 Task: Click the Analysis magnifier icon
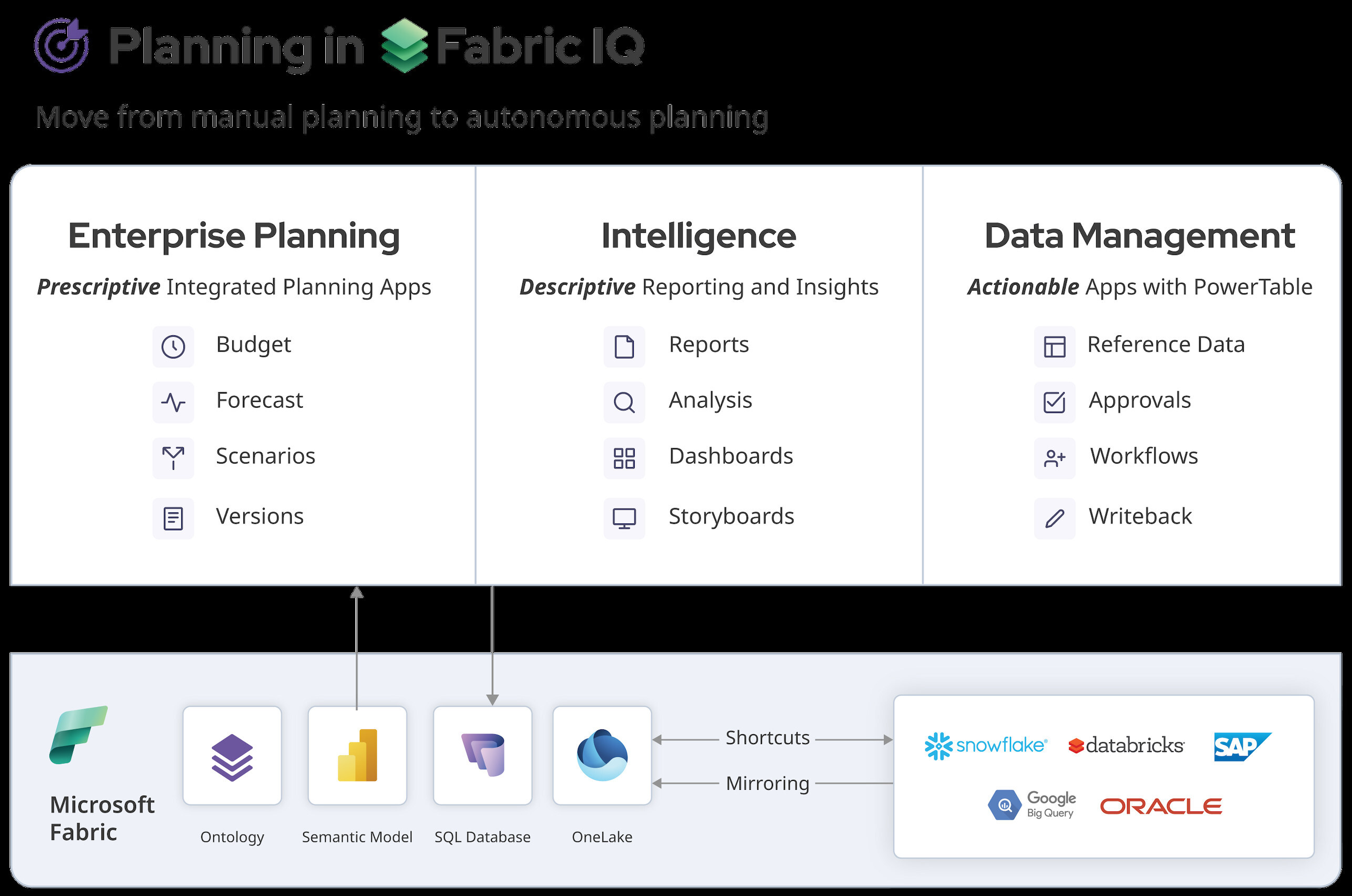coord(624,403)
